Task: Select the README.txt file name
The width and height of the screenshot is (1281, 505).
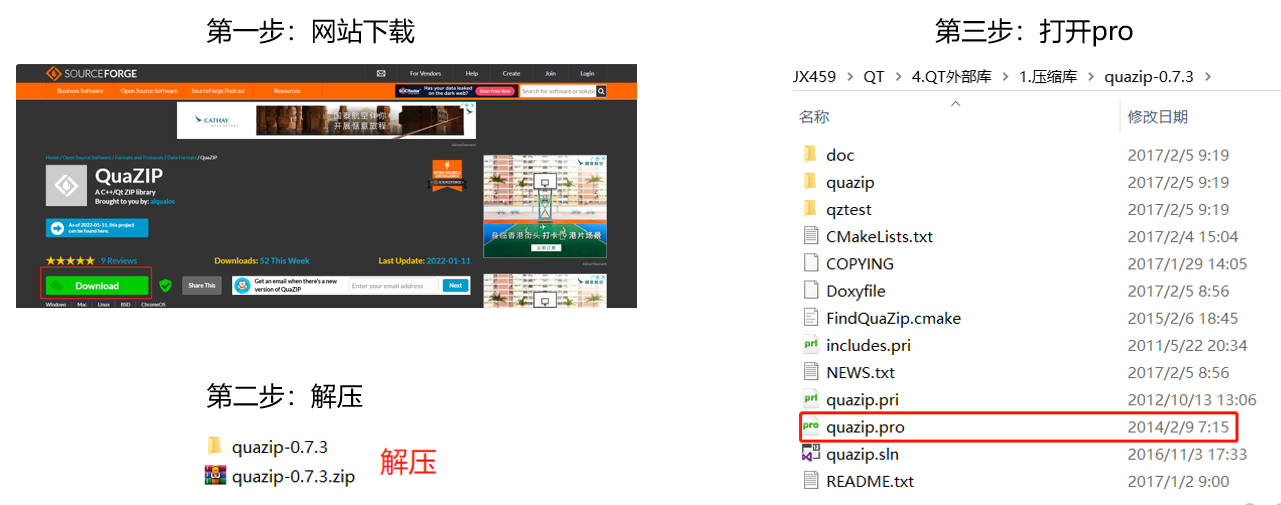Action: coord(870,481)
